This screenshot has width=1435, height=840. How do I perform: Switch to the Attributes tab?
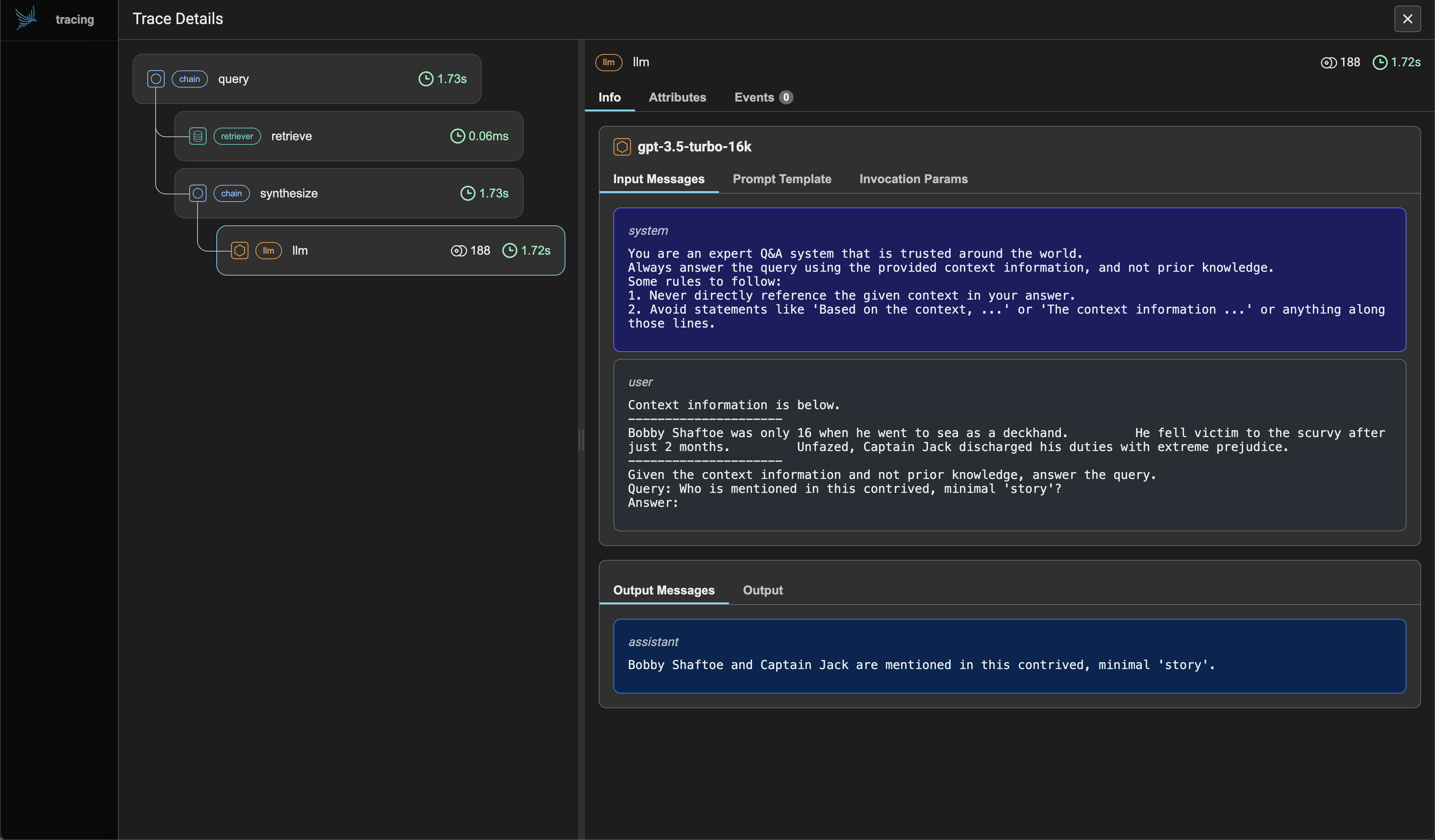point(678,97)
